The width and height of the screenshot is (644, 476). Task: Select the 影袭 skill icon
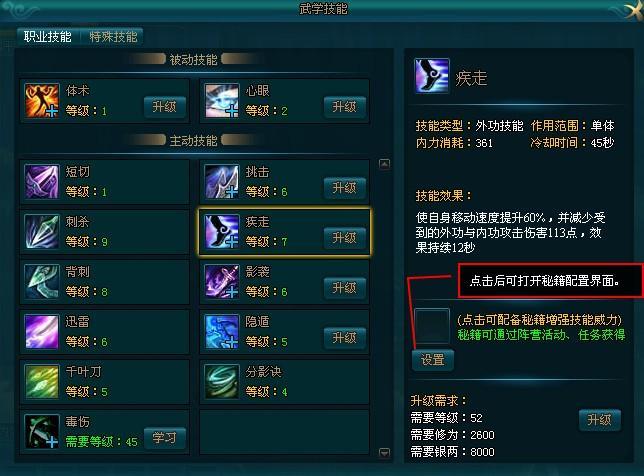[x=222, y=281]
